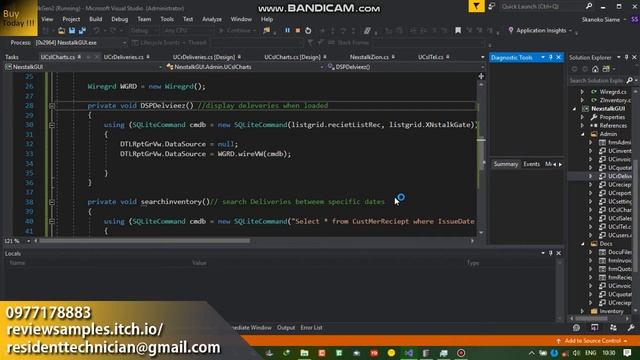
Task: Switch to NexstalkZion.cs tab
Action: click(369, 57)
